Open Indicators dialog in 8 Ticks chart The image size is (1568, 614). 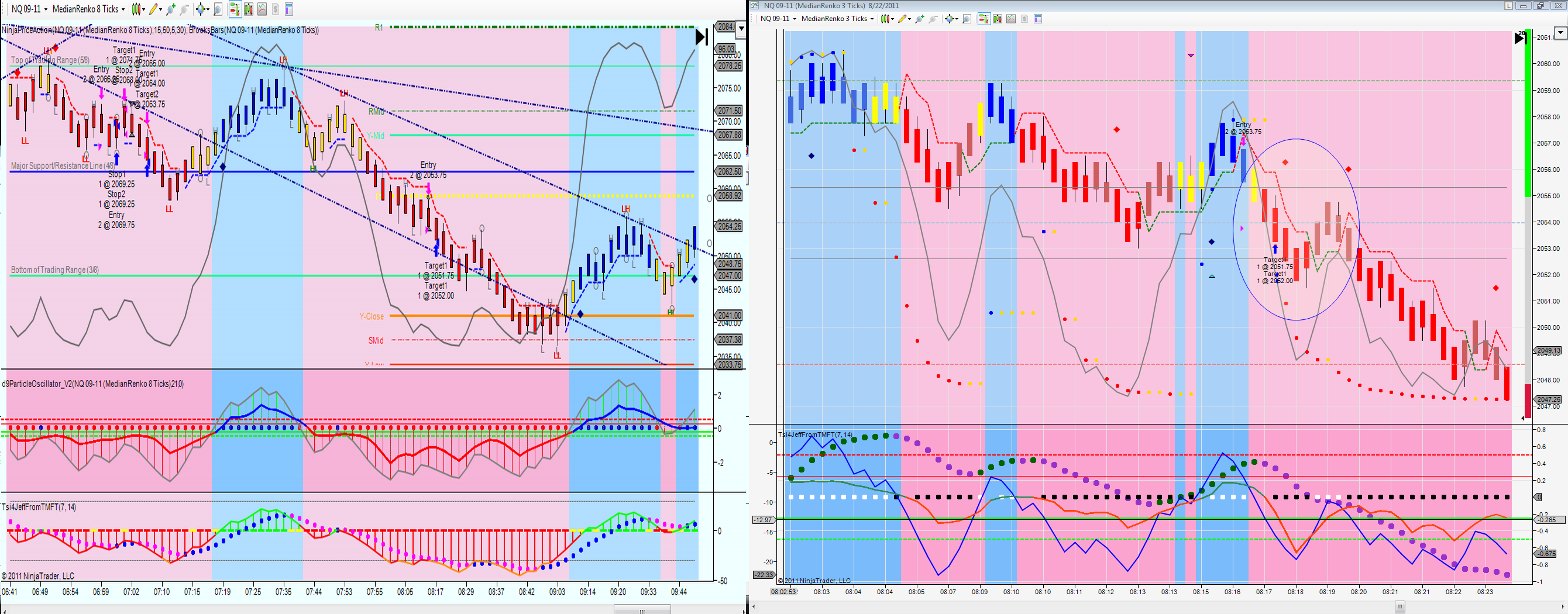click(262, 9)
